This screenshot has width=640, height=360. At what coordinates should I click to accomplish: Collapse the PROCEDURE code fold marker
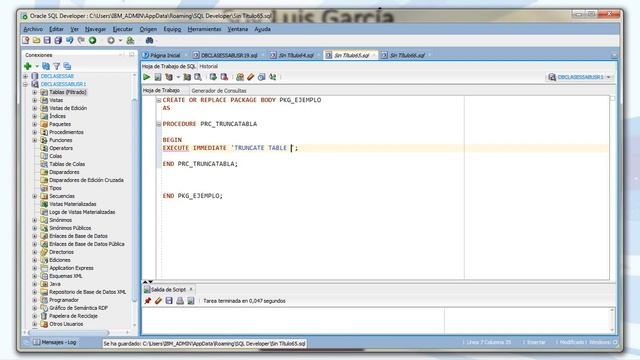[159, 124]
